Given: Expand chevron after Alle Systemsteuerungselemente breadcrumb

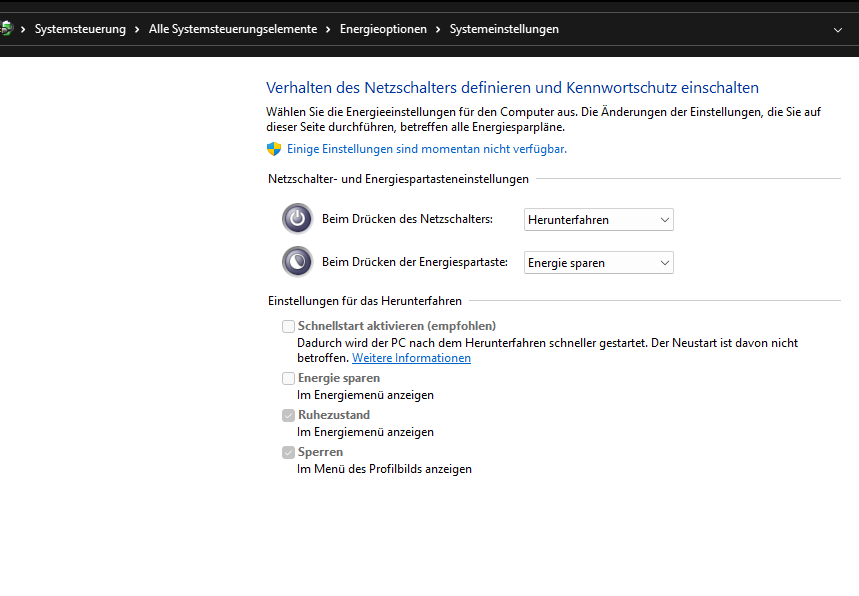Looking at the screenshot, I should point(328,29).
